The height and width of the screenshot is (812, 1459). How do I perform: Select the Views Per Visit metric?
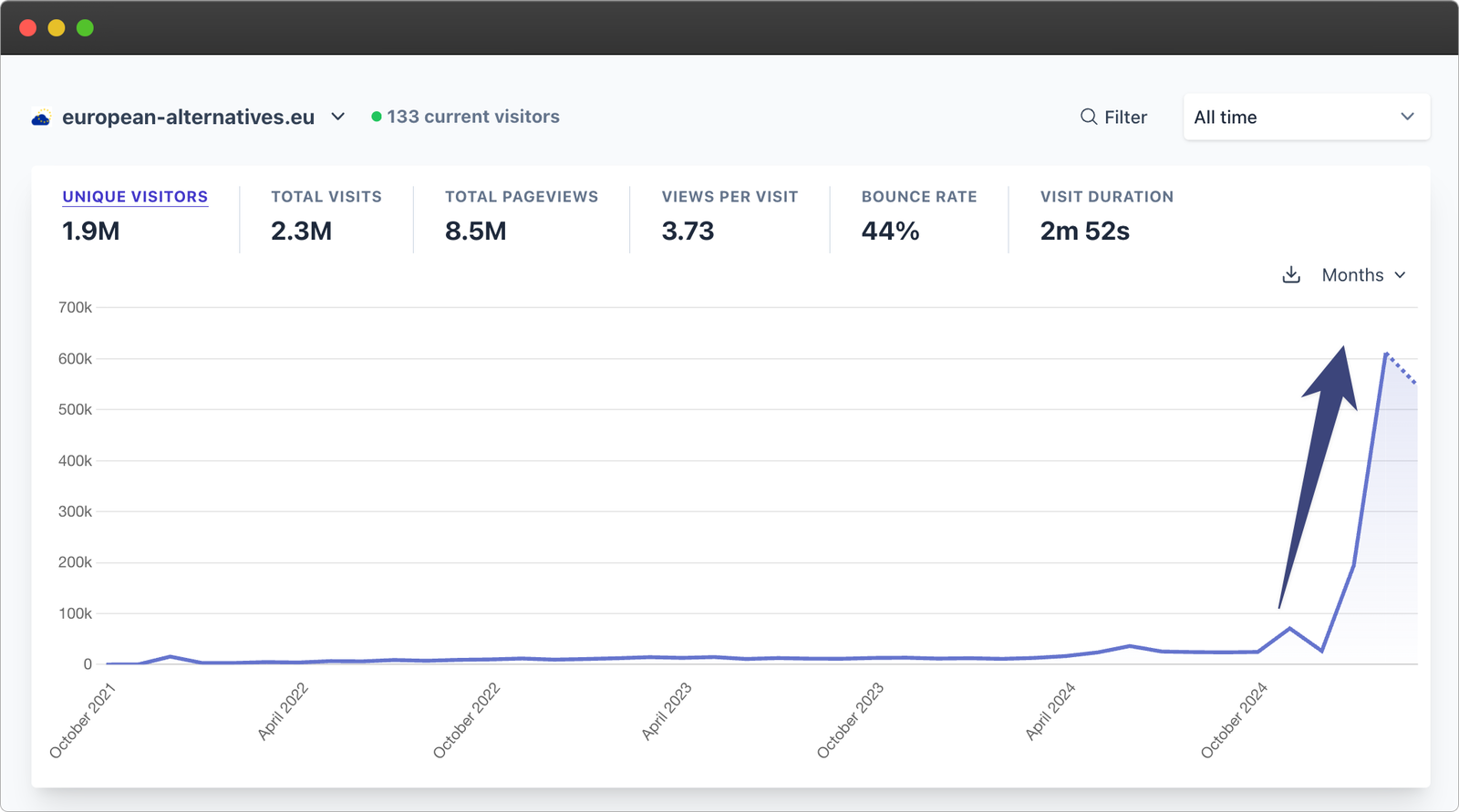pyautogui.click(x=729, y=197)
